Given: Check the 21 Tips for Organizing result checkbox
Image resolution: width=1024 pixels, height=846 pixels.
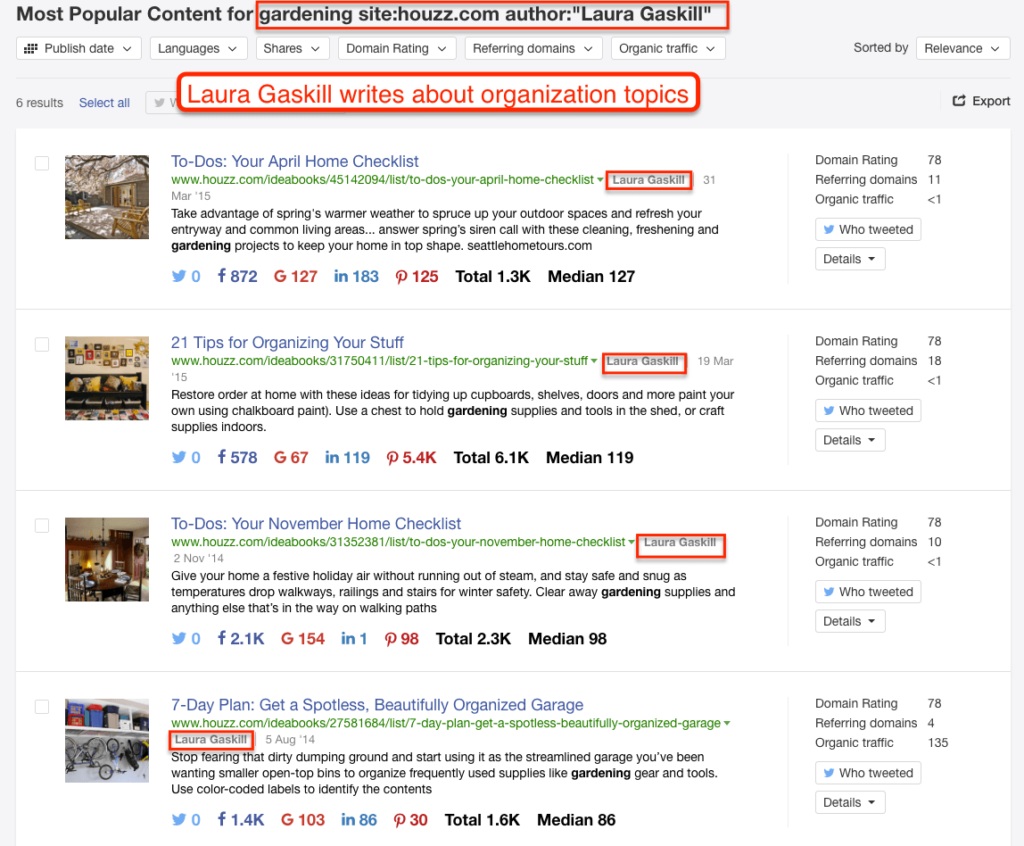Looking at the screenshot, I should coord(42,344).
